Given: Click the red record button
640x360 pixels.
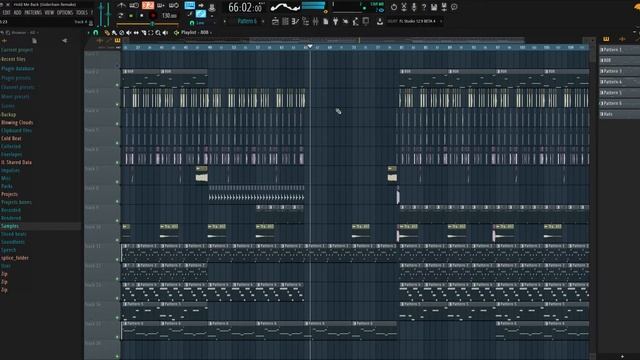Looking at the screenshot, I should click(x=153, y=16).
